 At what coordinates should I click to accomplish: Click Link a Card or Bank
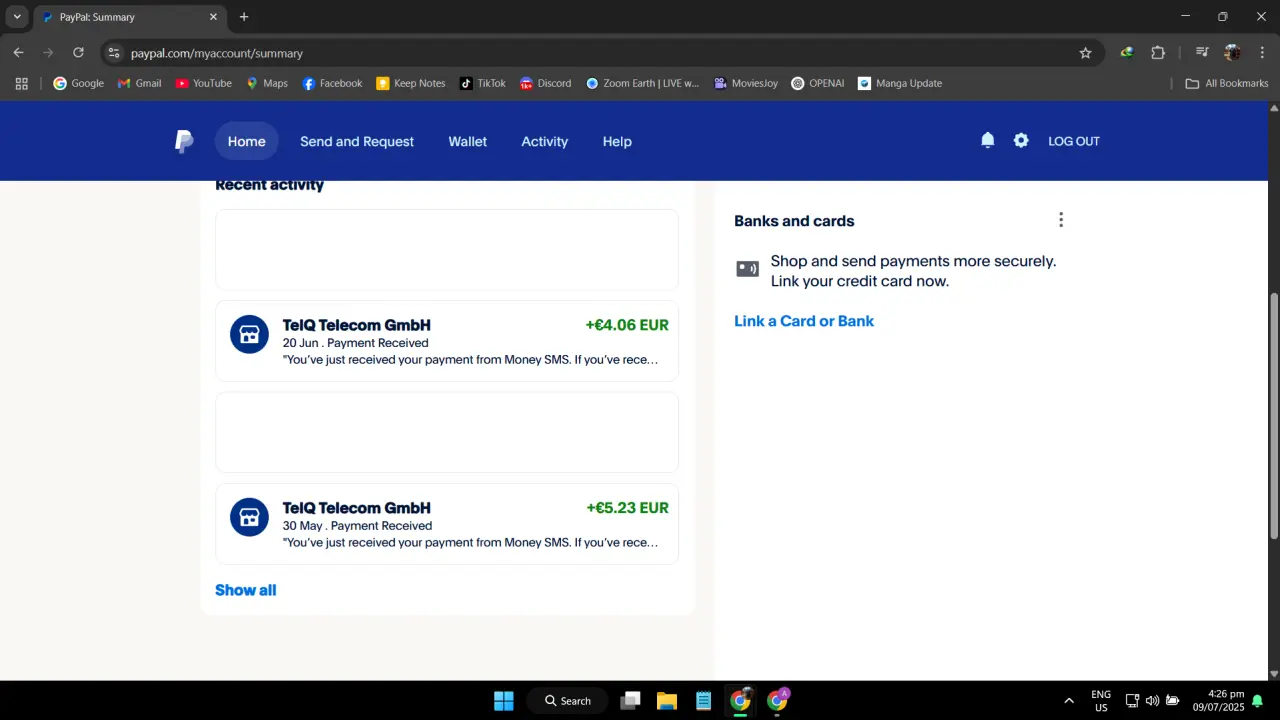(804, 321)
